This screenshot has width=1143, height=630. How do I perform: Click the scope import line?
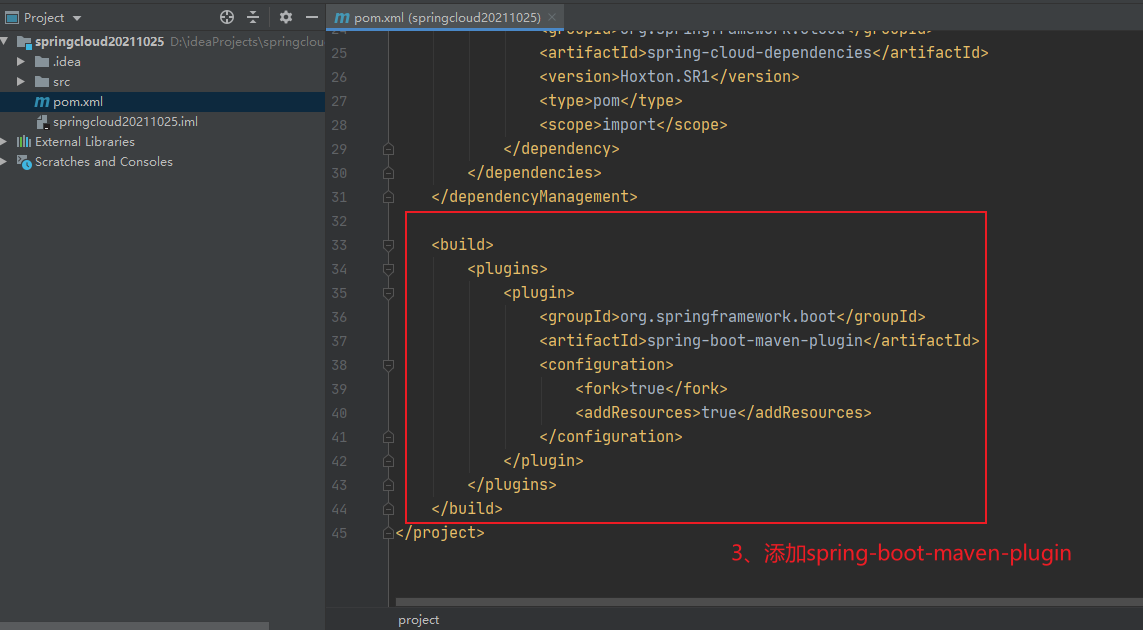coord(633,125)
